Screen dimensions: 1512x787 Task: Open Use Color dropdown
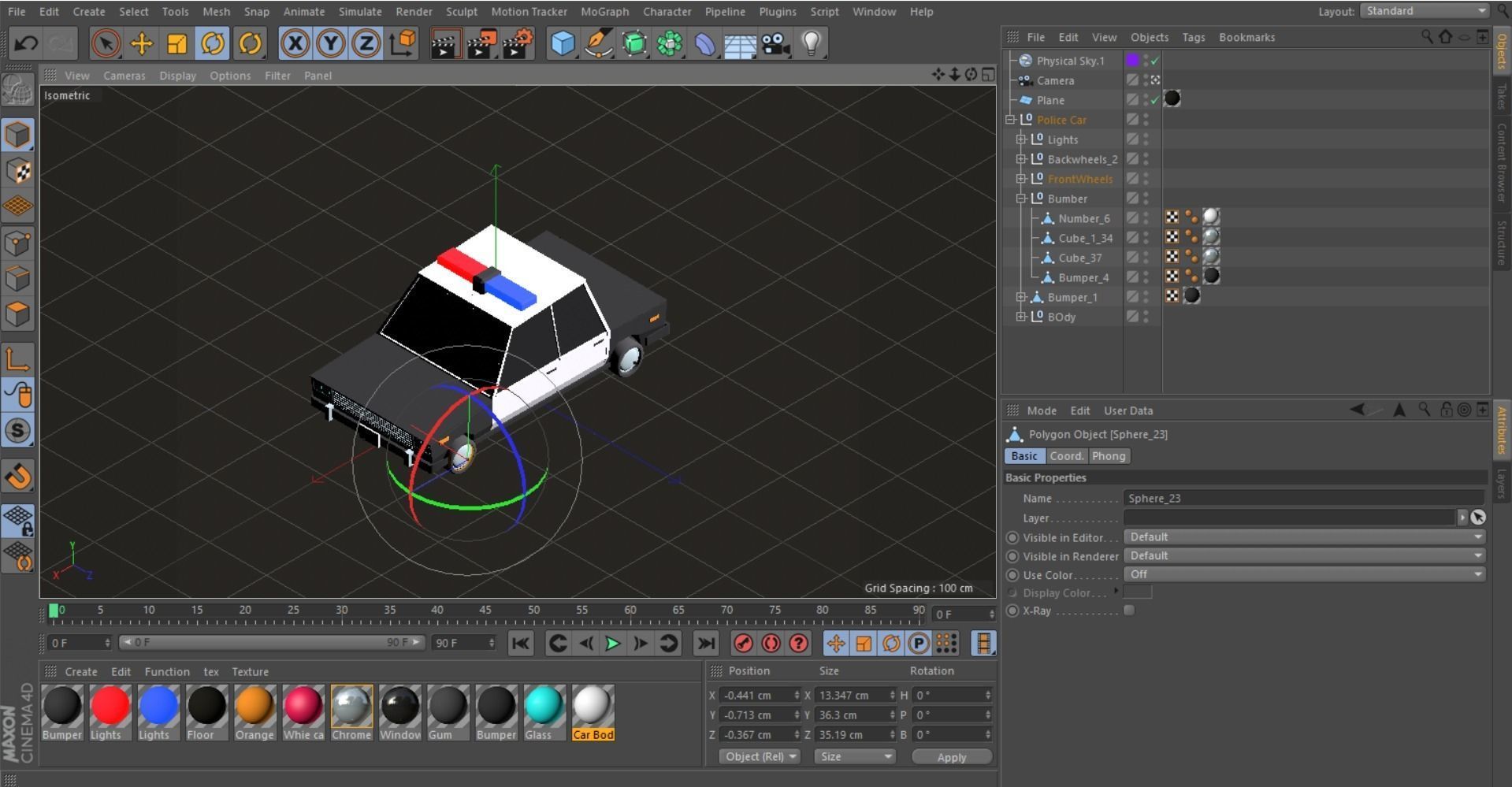coord(1305,574)
